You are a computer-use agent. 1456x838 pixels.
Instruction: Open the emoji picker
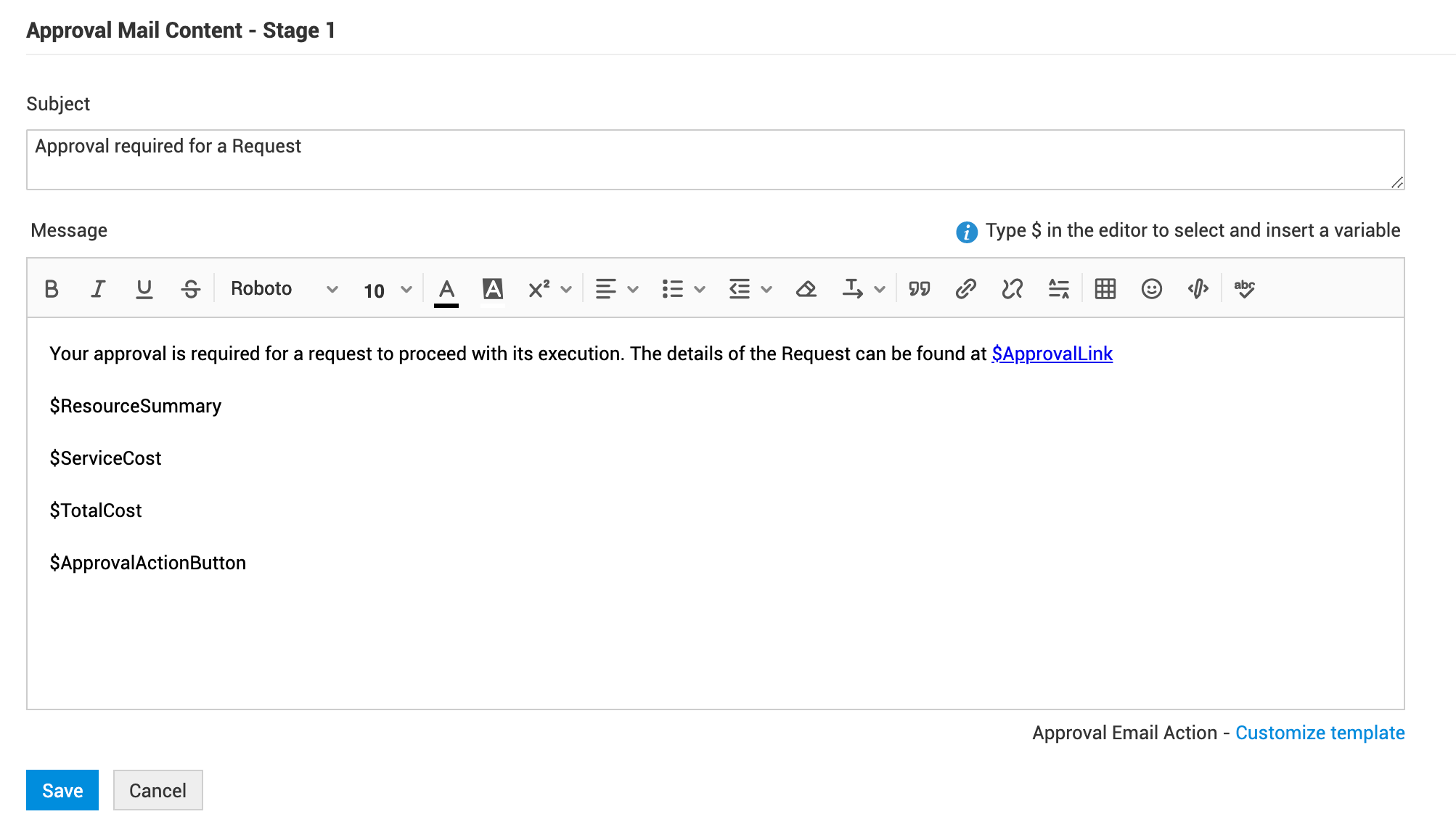[x=1151, y=289]
